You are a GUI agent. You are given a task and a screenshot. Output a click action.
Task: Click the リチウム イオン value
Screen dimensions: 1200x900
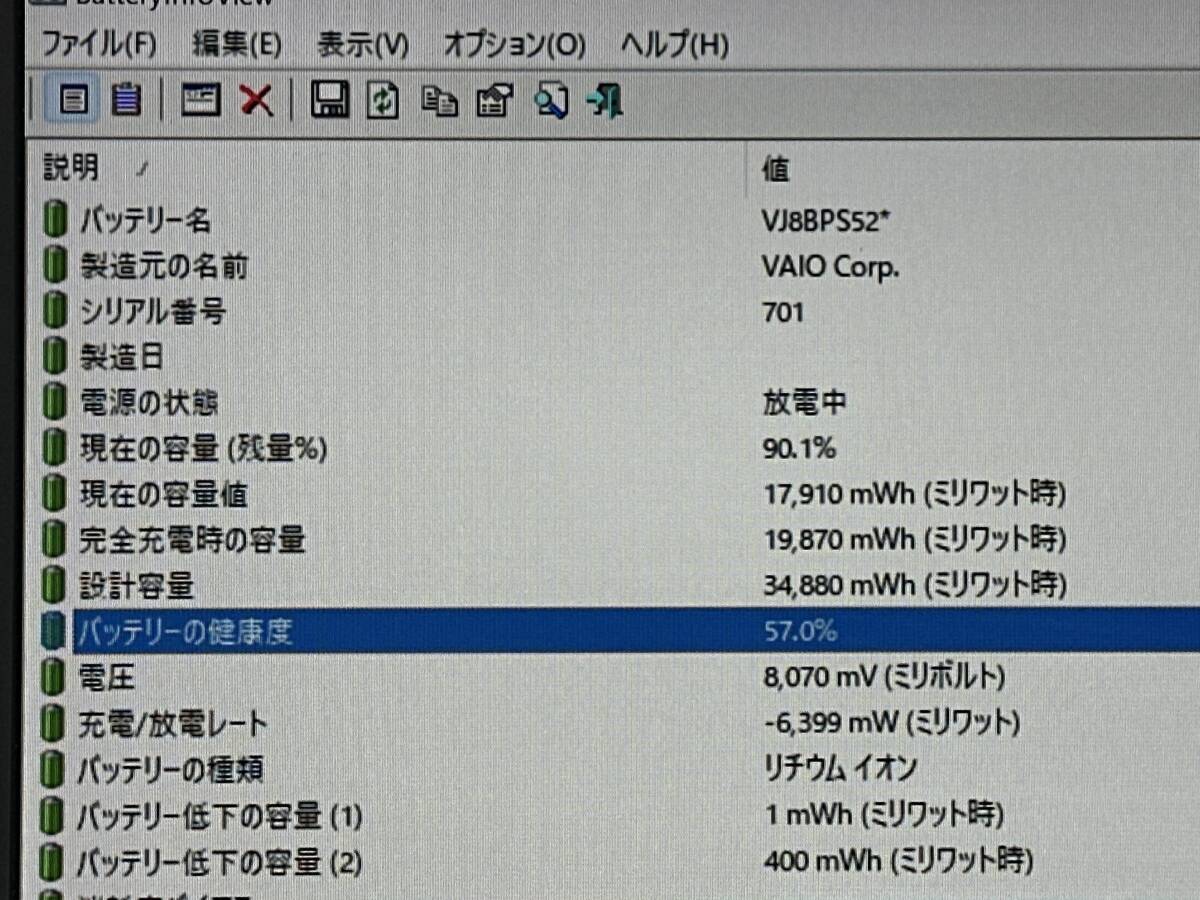[x=839, y=769]
